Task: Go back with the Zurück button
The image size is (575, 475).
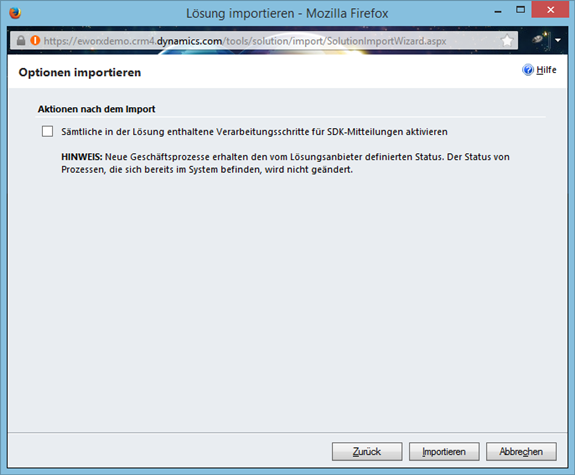Action: coord(367,452)
